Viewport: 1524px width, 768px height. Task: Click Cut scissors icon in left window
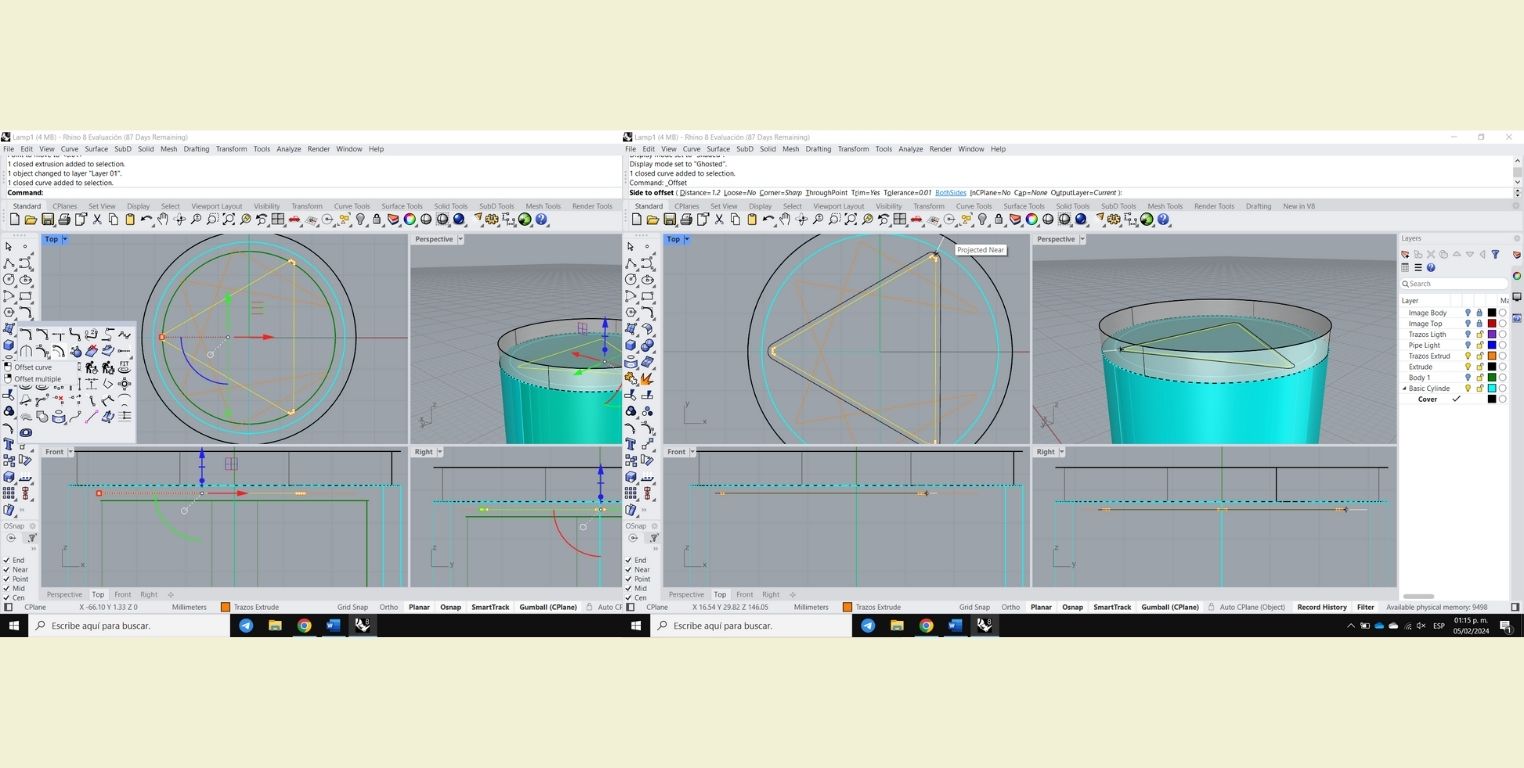tap(97, 219)
